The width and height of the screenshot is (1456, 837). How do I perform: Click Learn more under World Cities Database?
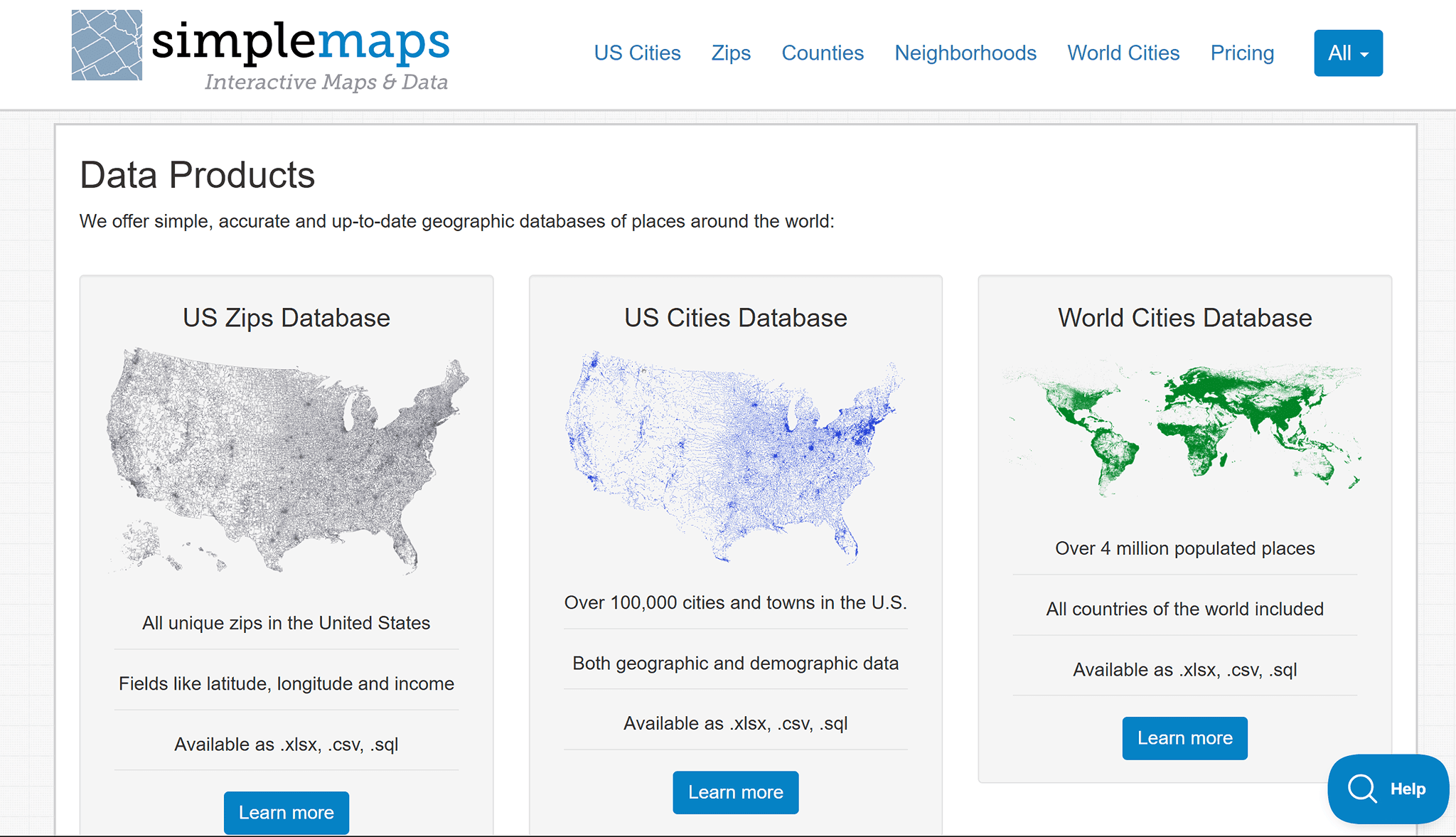point(1184,738)
